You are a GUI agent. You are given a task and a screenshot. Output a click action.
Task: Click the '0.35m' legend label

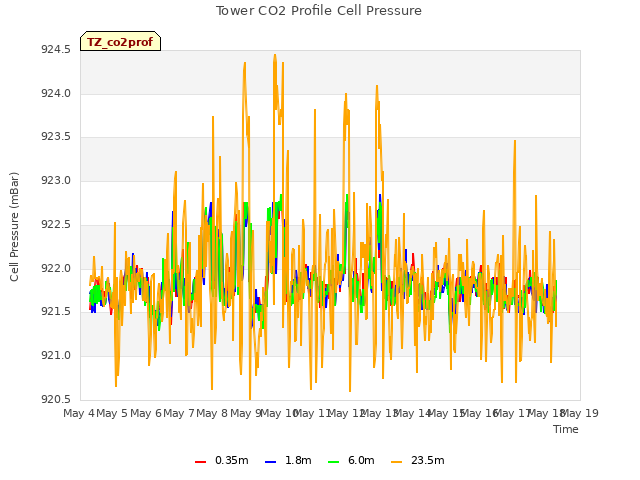coord(231,460)
